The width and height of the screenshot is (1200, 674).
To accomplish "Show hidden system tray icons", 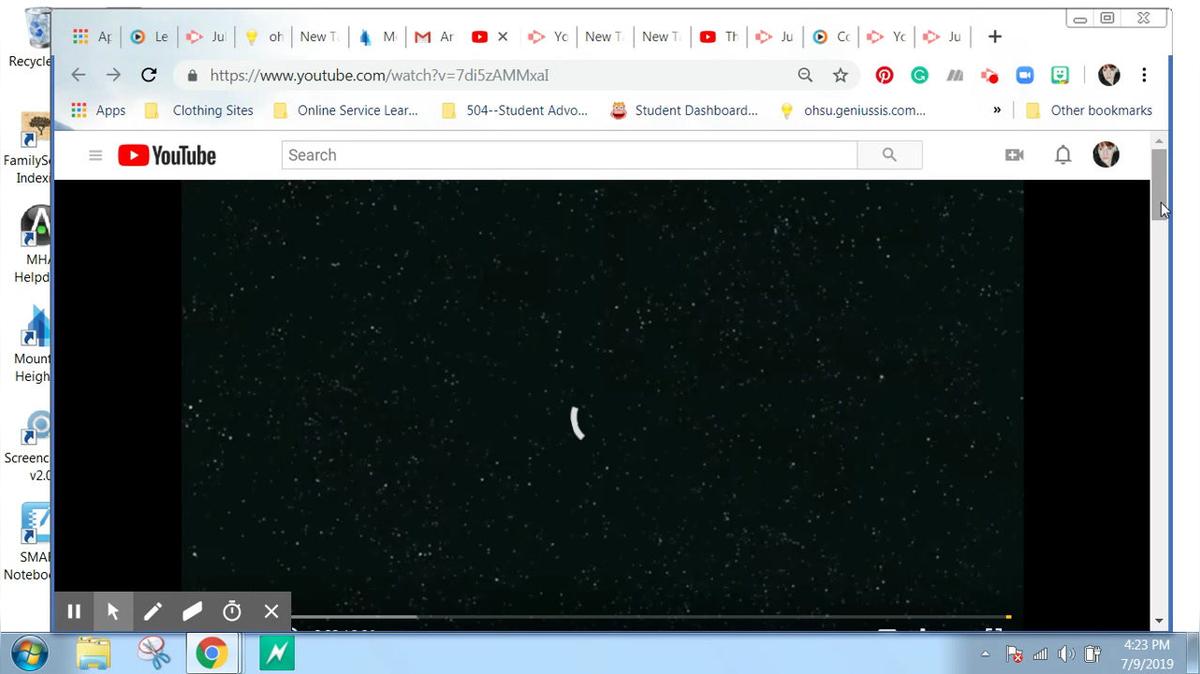I will [x=985, y=654].
